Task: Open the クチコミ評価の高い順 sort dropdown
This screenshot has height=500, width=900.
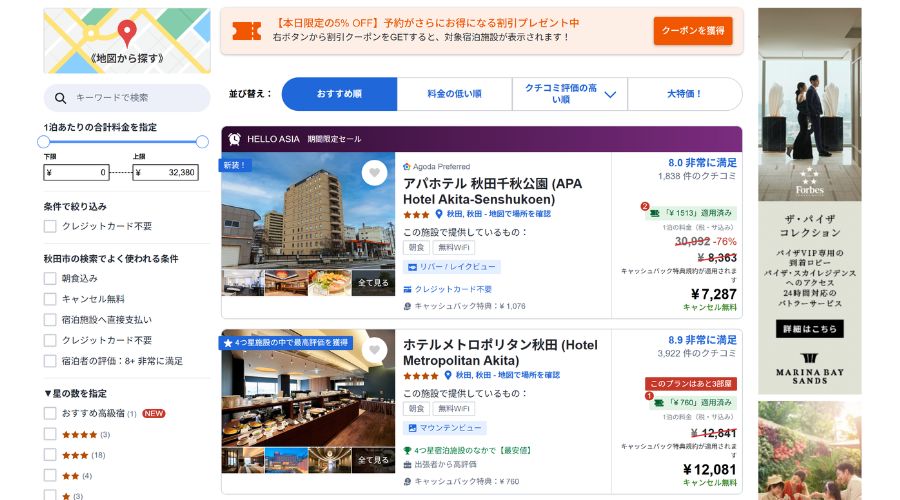Action: [570, 94]
